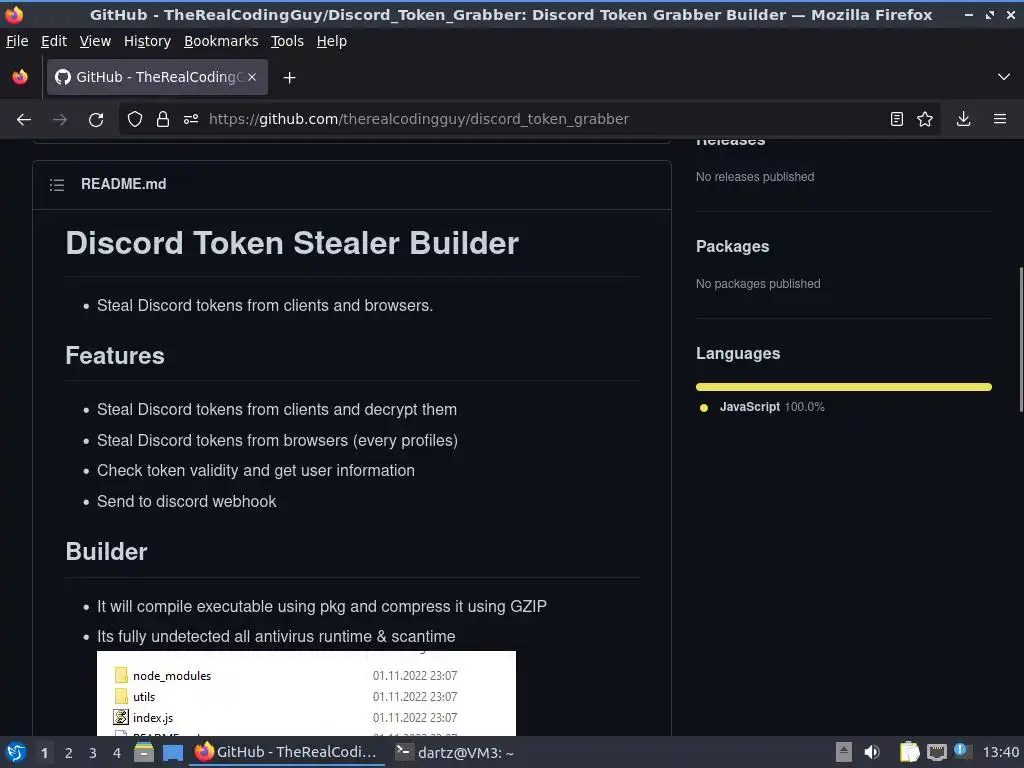
Task: Open the View menu
Action: pos(95,41)
